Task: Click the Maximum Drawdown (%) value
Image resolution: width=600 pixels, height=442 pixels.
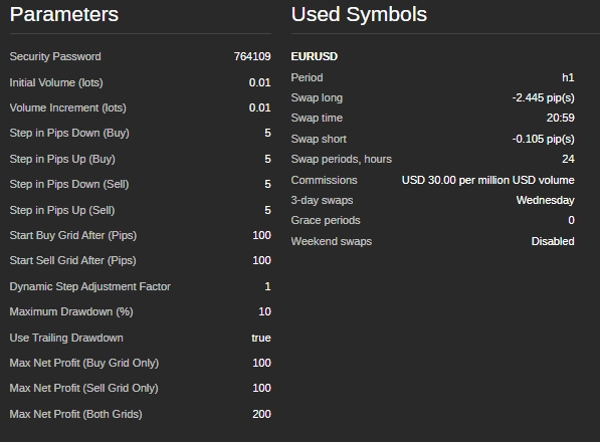Action: pyautogui.click(x=264, y=312)
